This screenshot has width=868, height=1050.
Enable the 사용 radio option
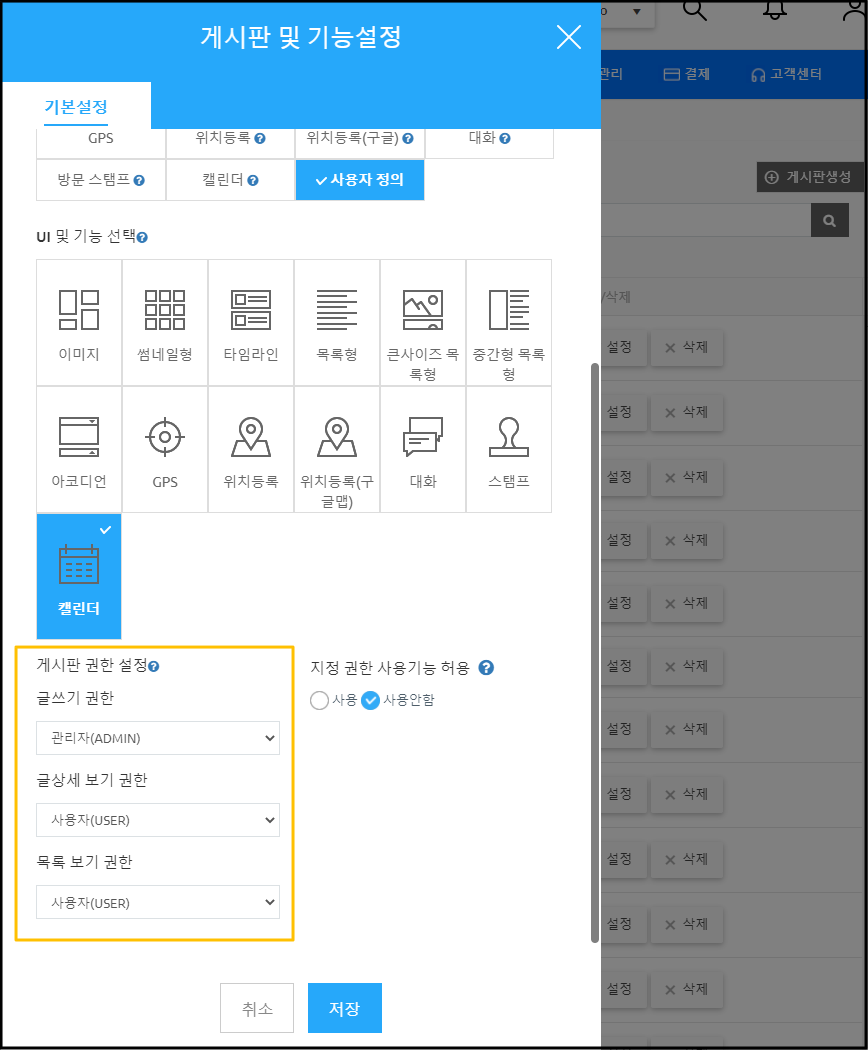click(320, 700)
